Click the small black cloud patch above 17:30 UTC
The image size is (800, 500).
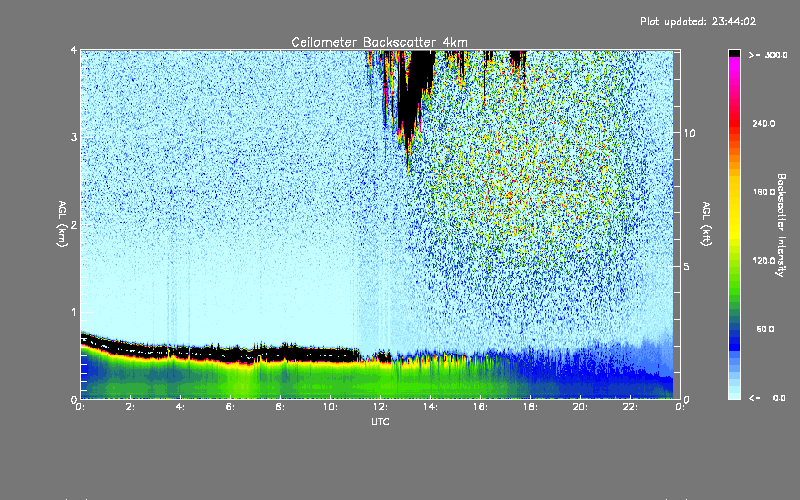pos(518,58)
